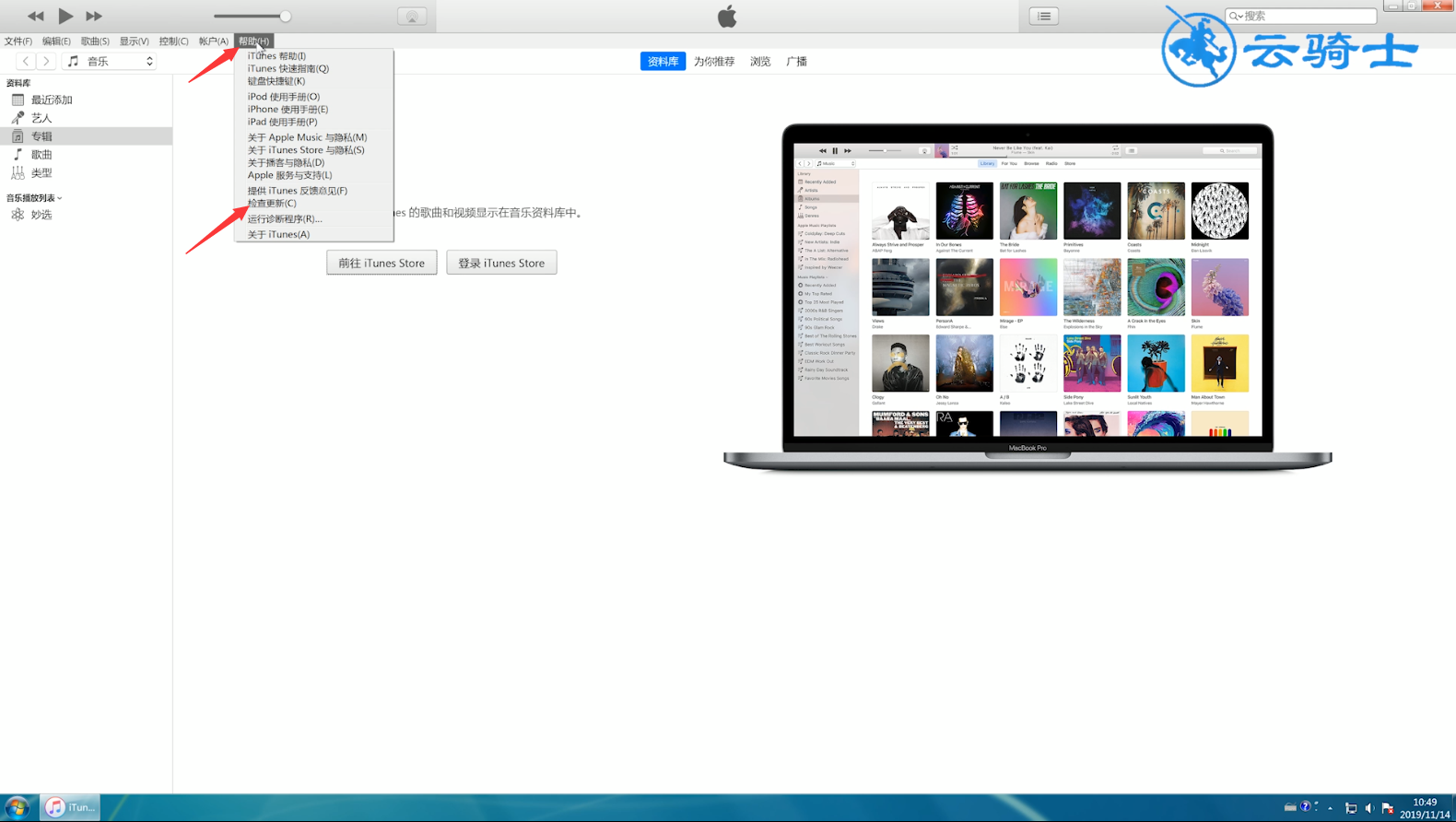Click the search field 搜索
The image size is (1456, 822).
point(1301,16)
